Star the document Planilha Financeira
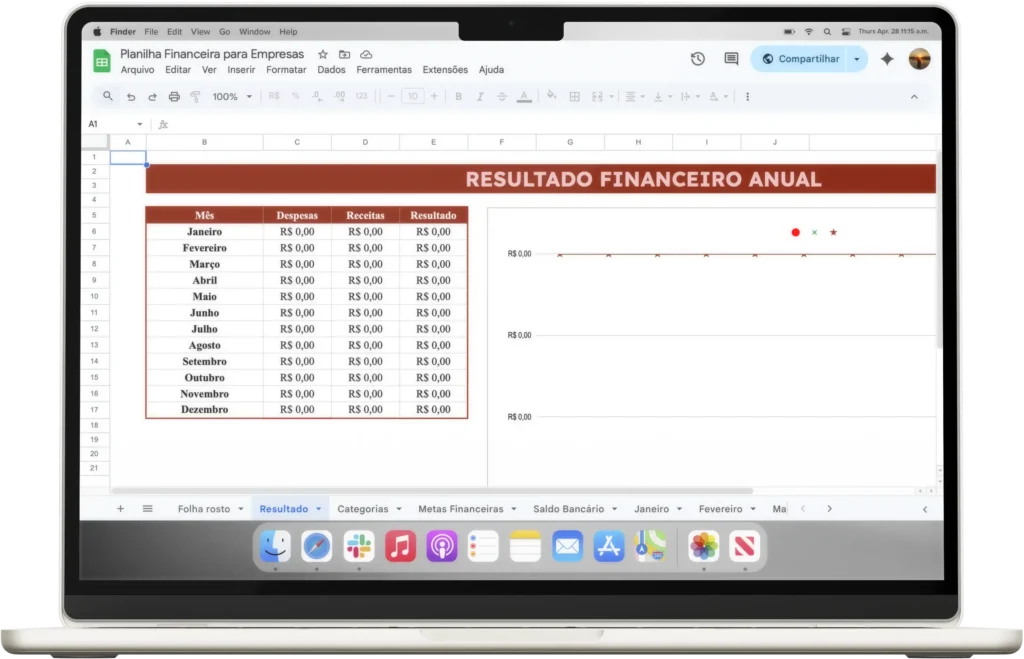 click(323, 54)
